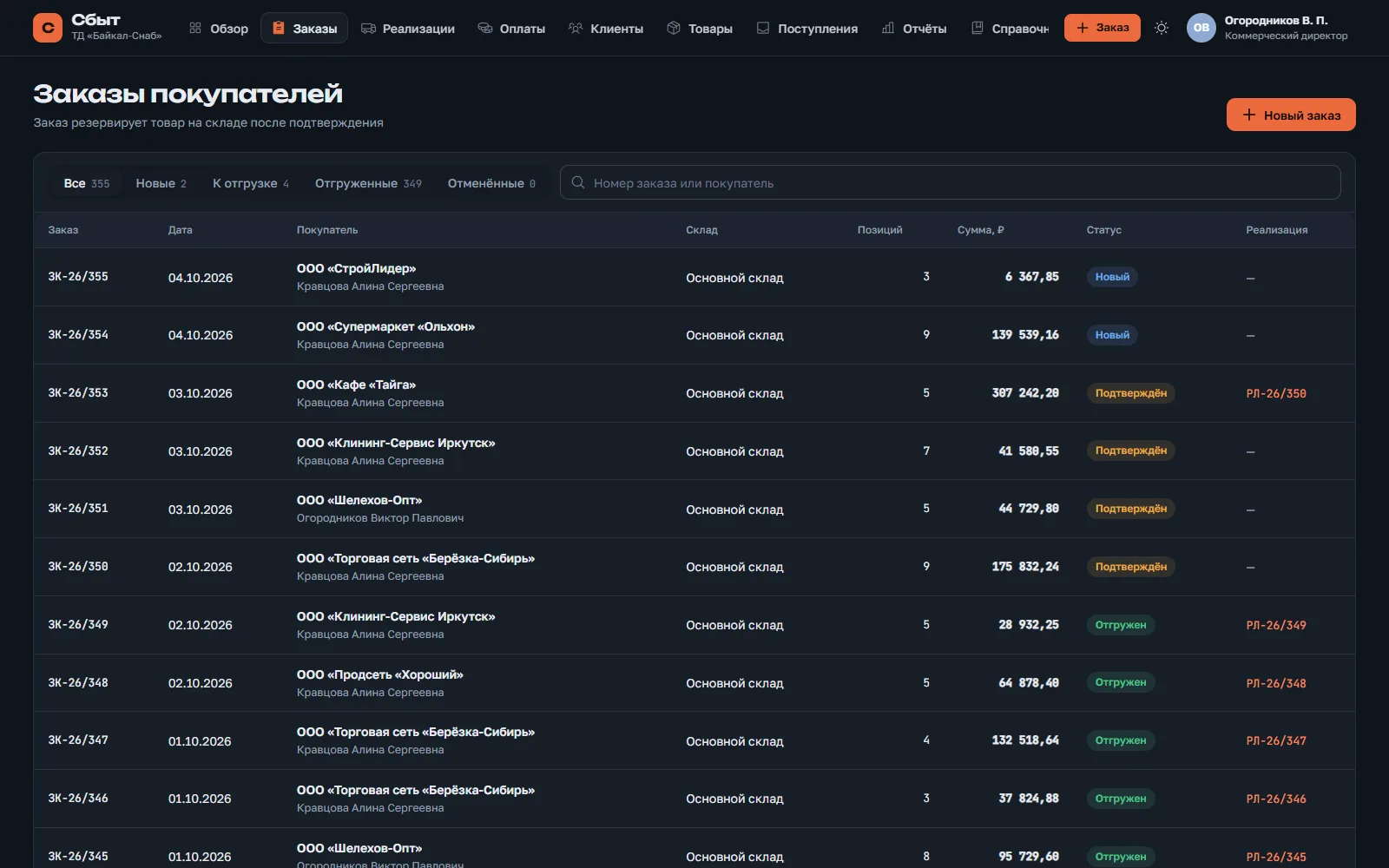This screenshot has height=868, width=1389.
Task: Click the «Новый заказ» button
Action: coord(1291,115)
